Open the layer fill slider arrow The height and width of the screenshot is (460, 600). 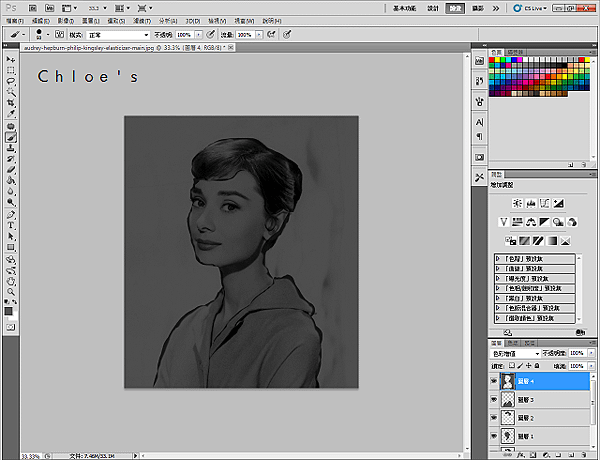click(x=591, y=366)
